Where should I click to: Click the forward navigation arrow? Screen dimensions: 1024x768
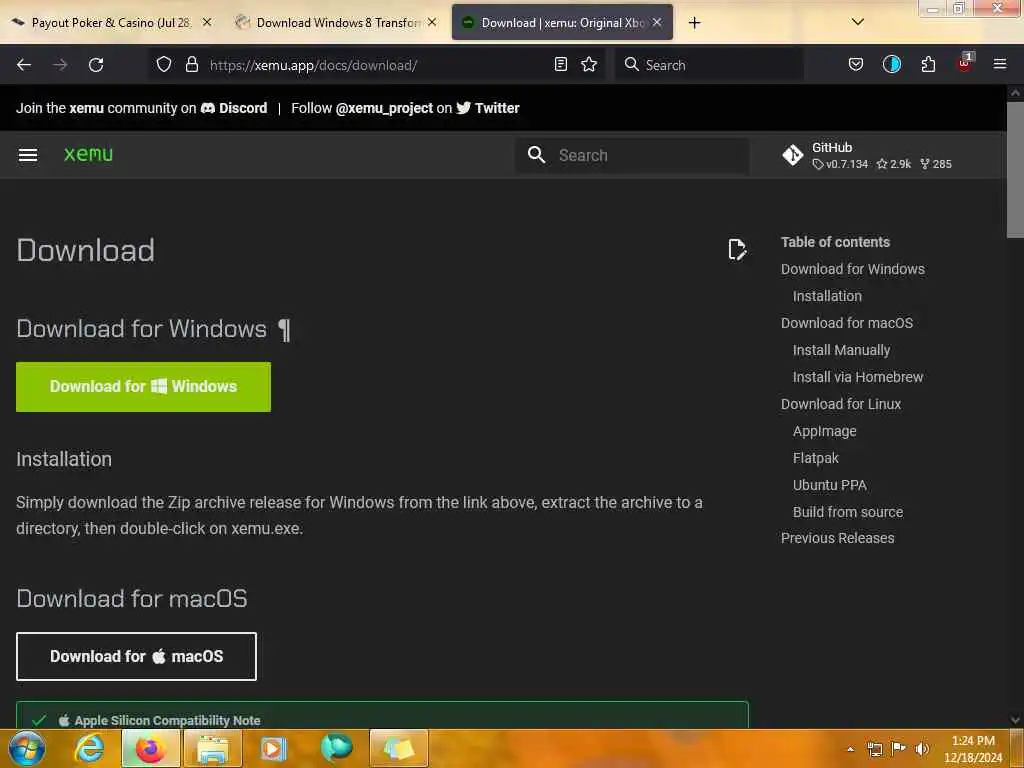tap(60, 65)
